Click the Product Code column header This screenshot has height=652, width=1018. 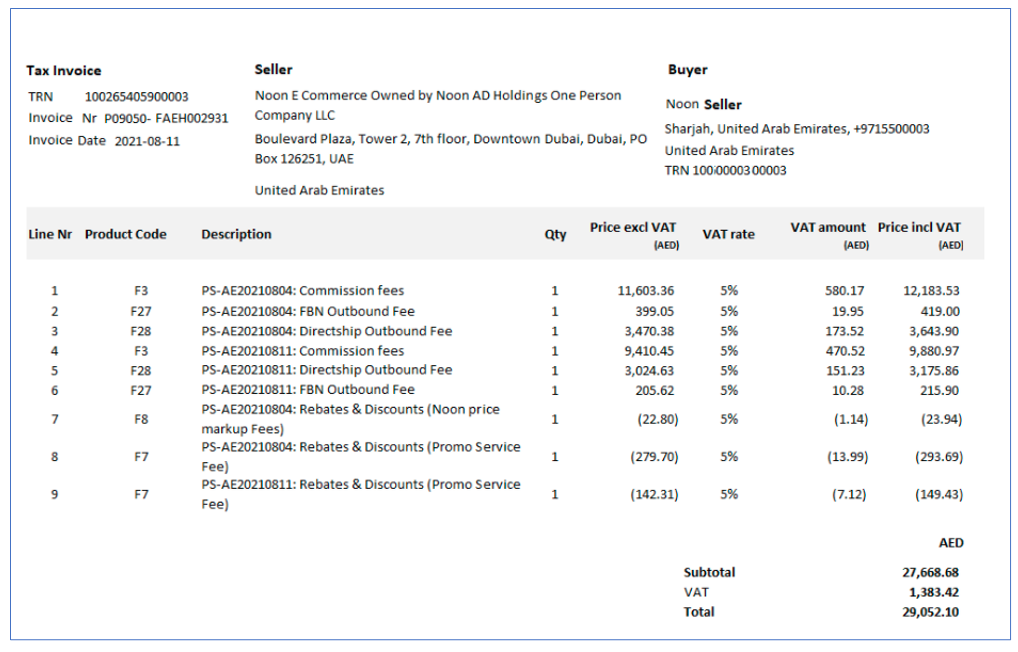[125, 234]
